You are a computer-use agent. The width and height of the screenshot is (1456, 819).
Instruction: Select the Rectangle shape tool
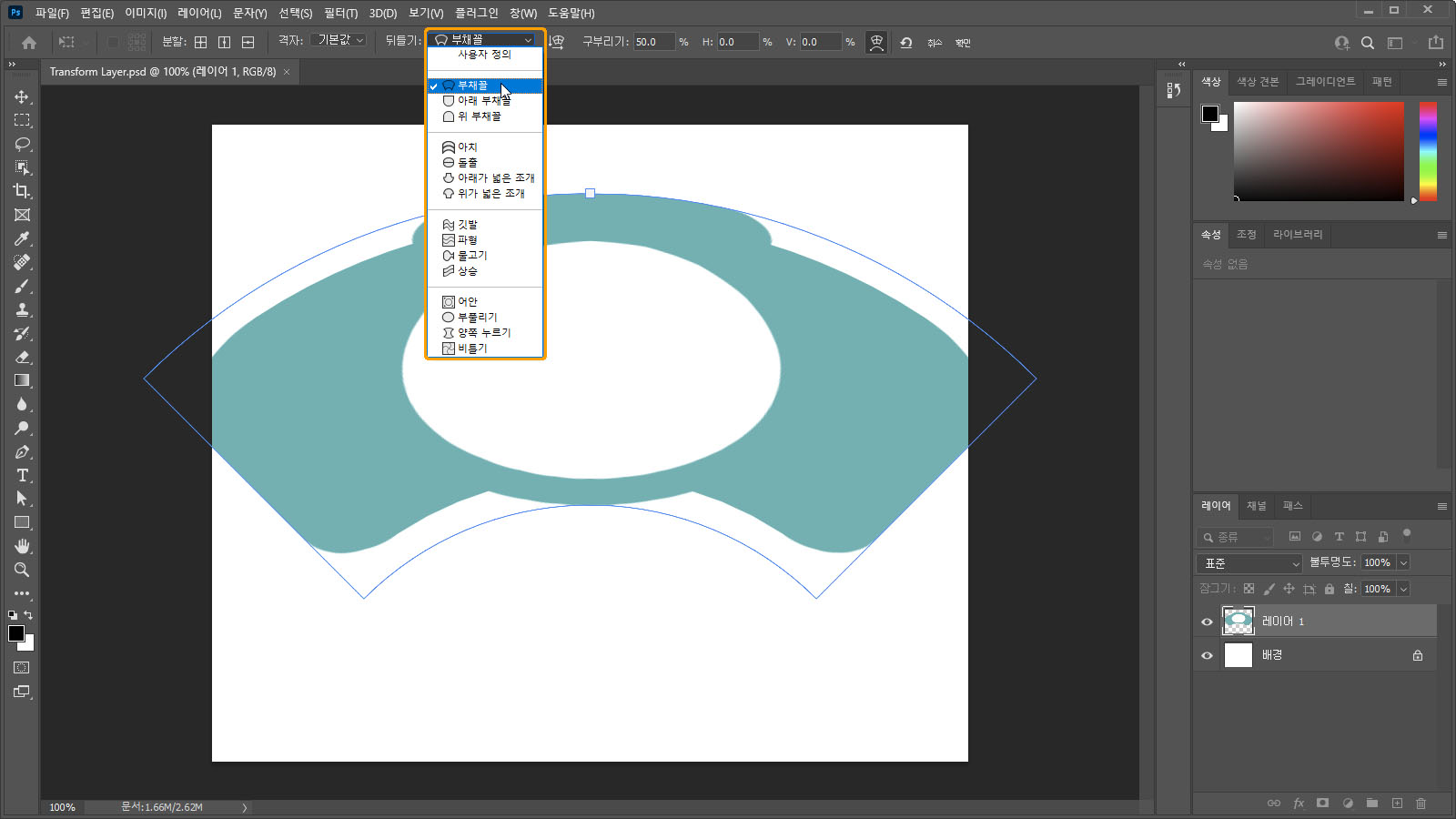(x=22, y=522)
